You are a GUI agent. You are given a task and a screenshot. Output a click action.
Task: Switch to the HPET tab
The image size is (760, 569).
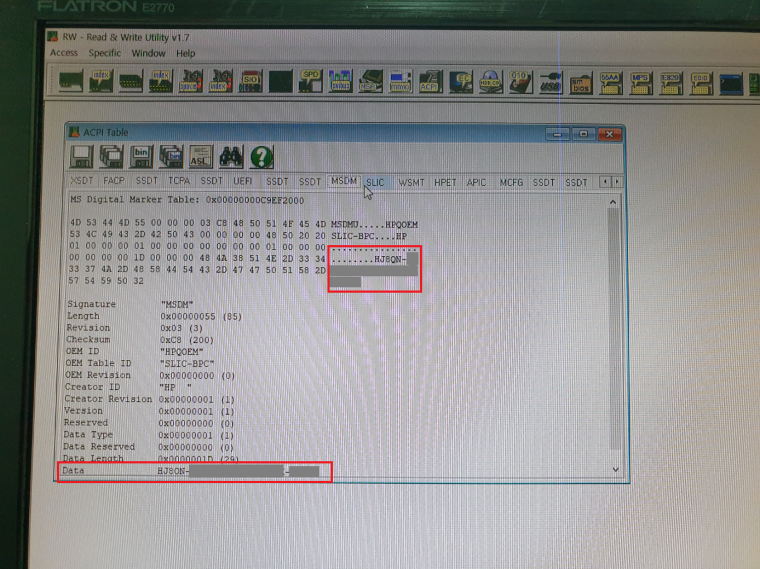(445, 182)
